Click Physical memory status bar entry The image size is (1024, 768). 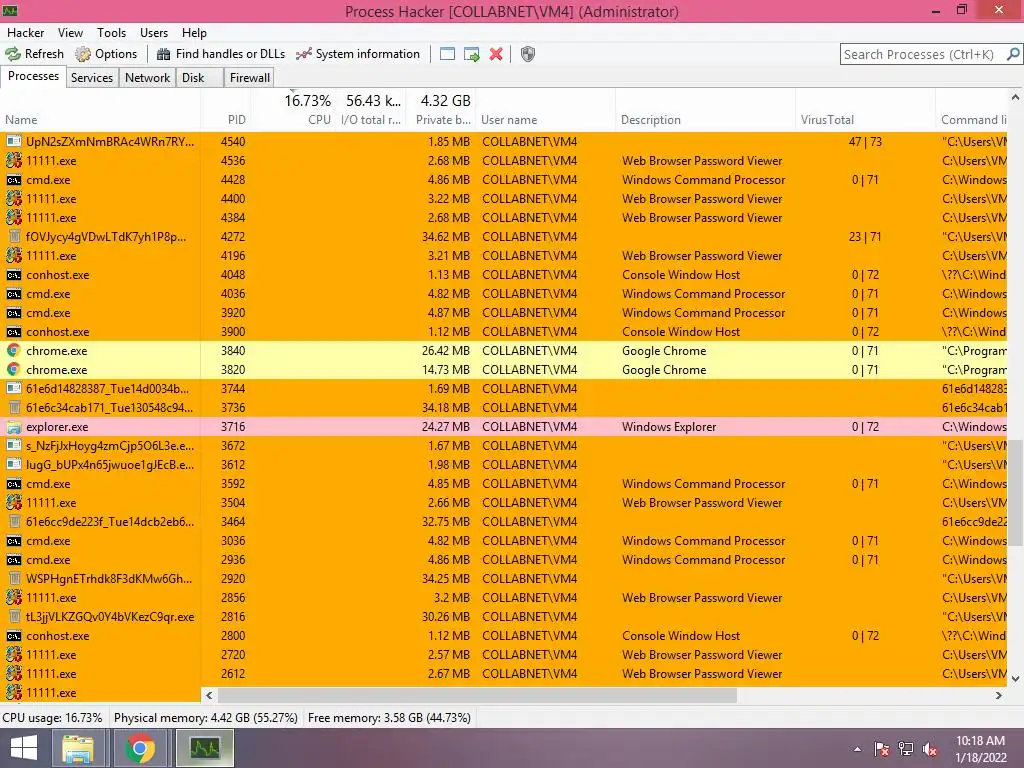pos(206,718)
